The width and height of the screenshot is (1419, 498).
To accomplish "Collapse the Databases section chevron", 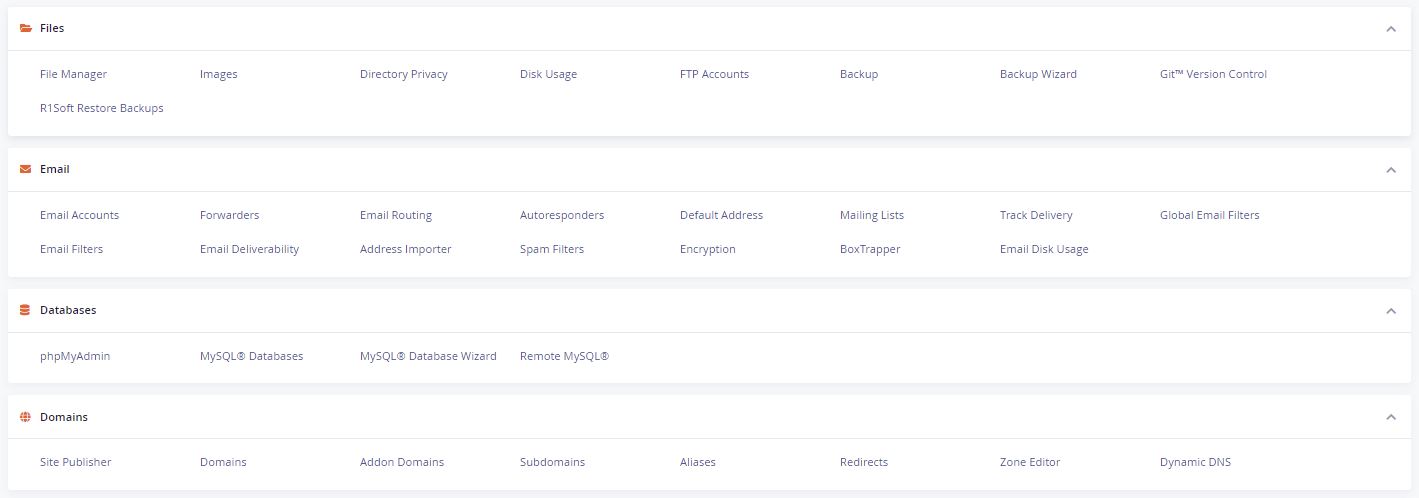I will click(1391, 311).
